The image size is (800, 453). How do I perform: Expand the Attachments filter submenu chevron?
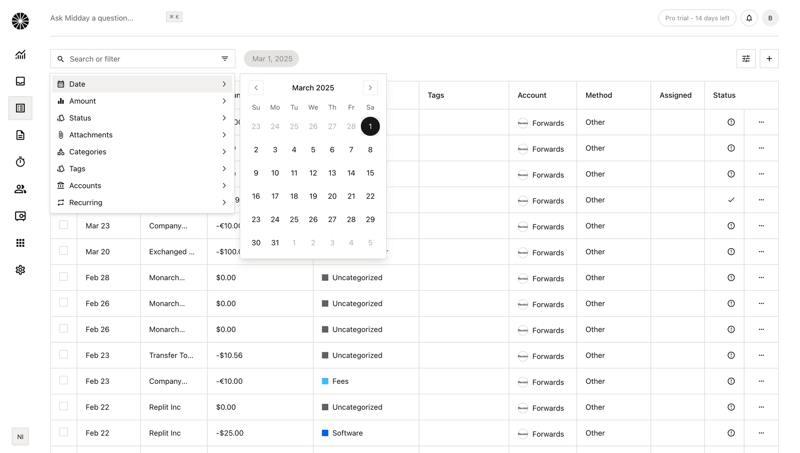point(224,135)
